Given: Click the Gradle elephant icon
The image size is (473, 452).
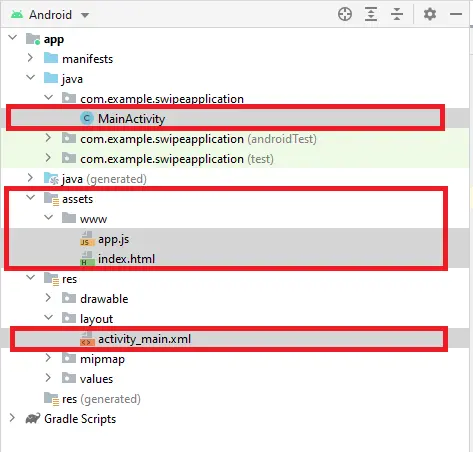Looking at the screenshot, I should [x=33, y=419].
